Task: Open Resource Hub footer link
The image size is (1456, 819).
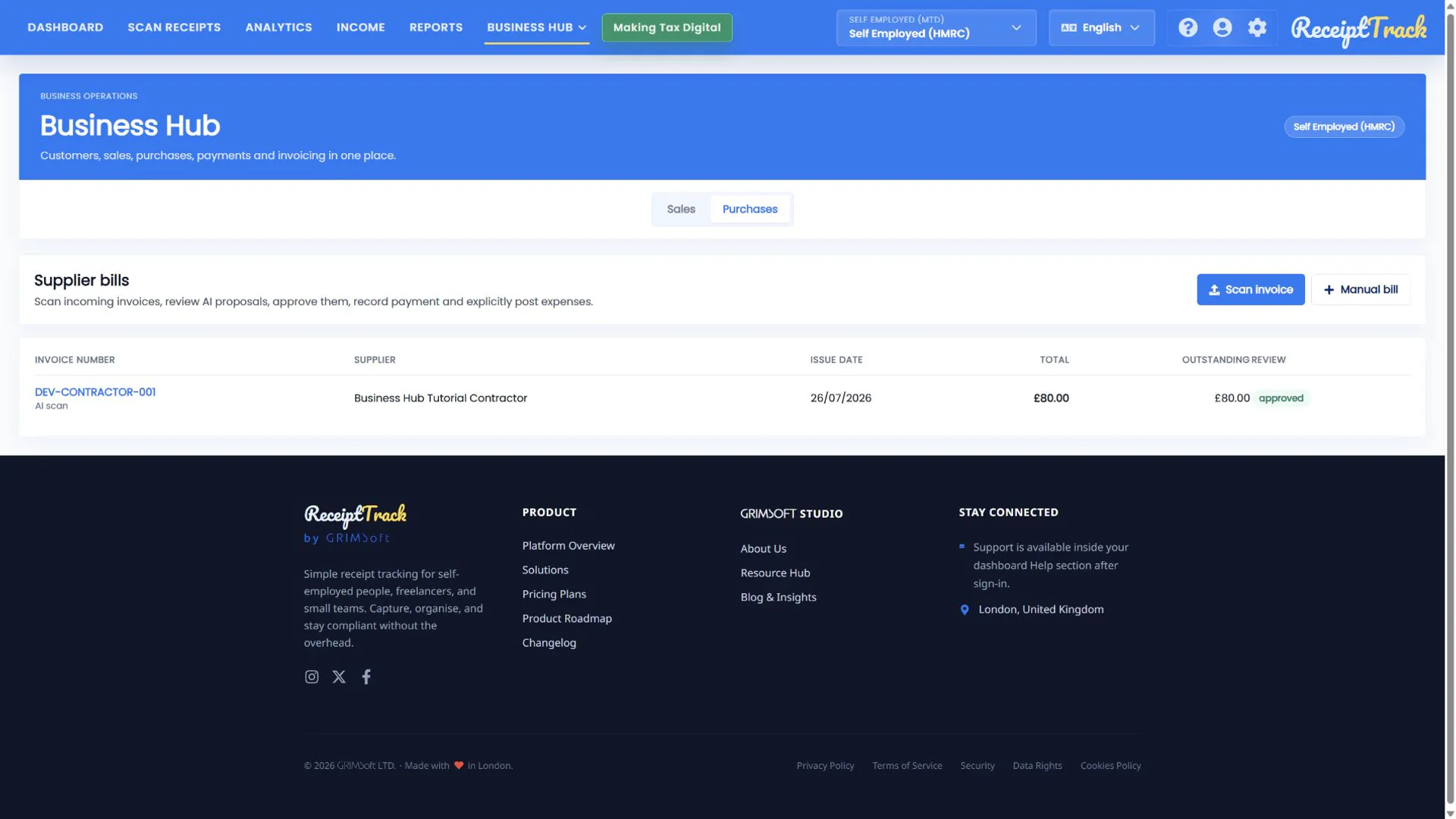Action: (x=775, y=573)
